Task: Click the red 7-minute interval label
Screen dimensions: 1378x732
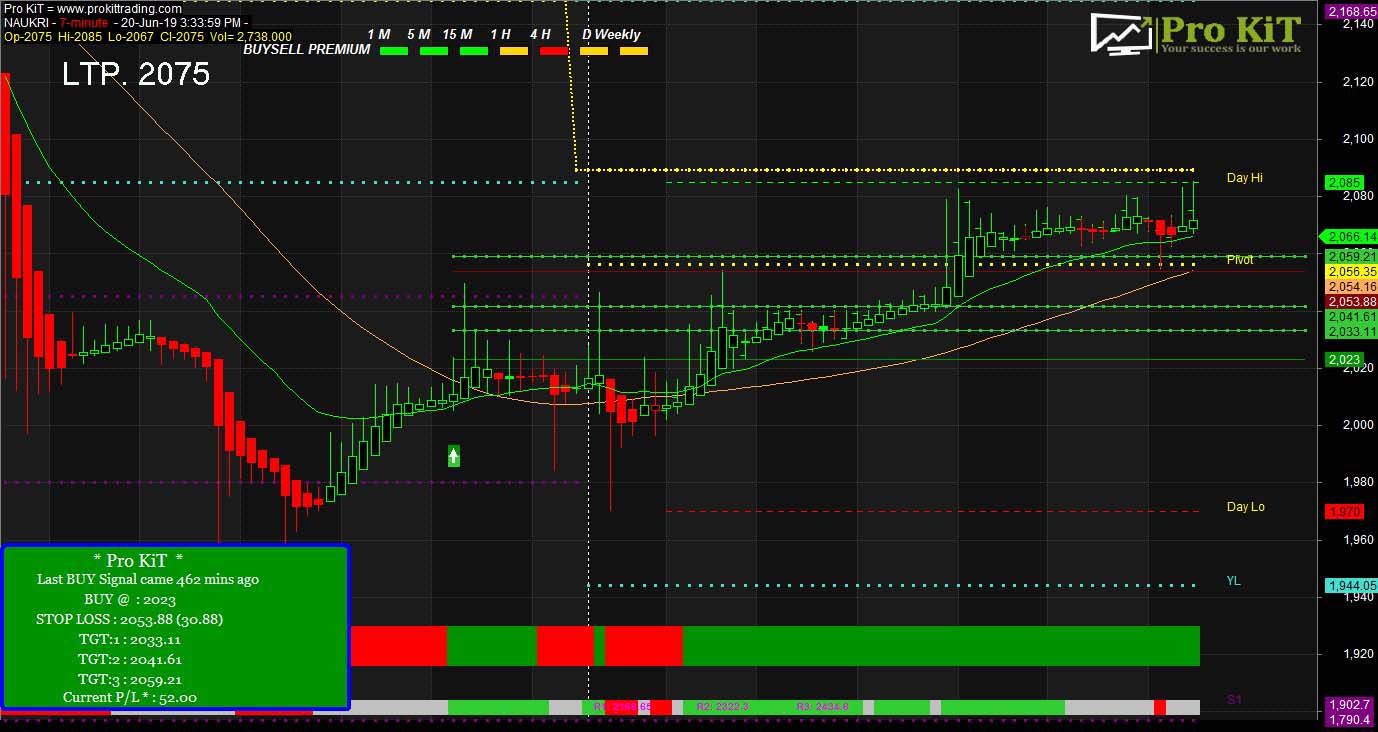Action: [x=83, y=22]
